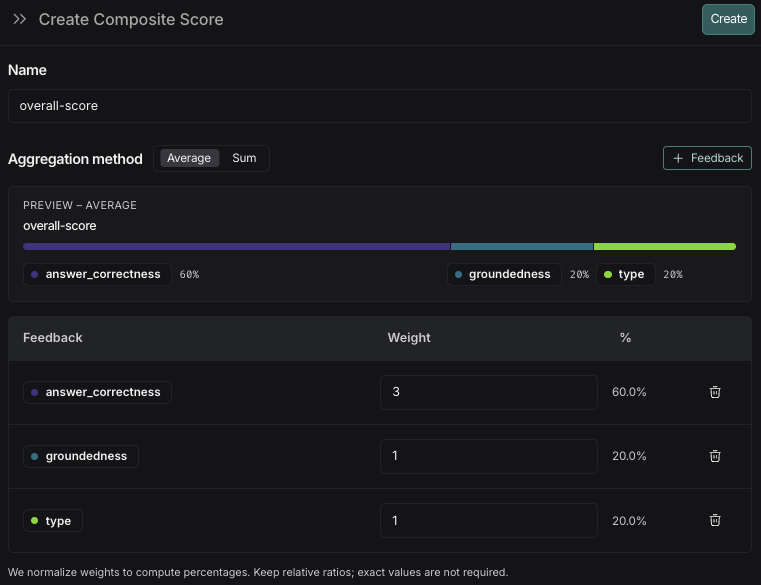Add a new Feedback item
This screenshot has width=761, height=585.
tap(707, 158)
